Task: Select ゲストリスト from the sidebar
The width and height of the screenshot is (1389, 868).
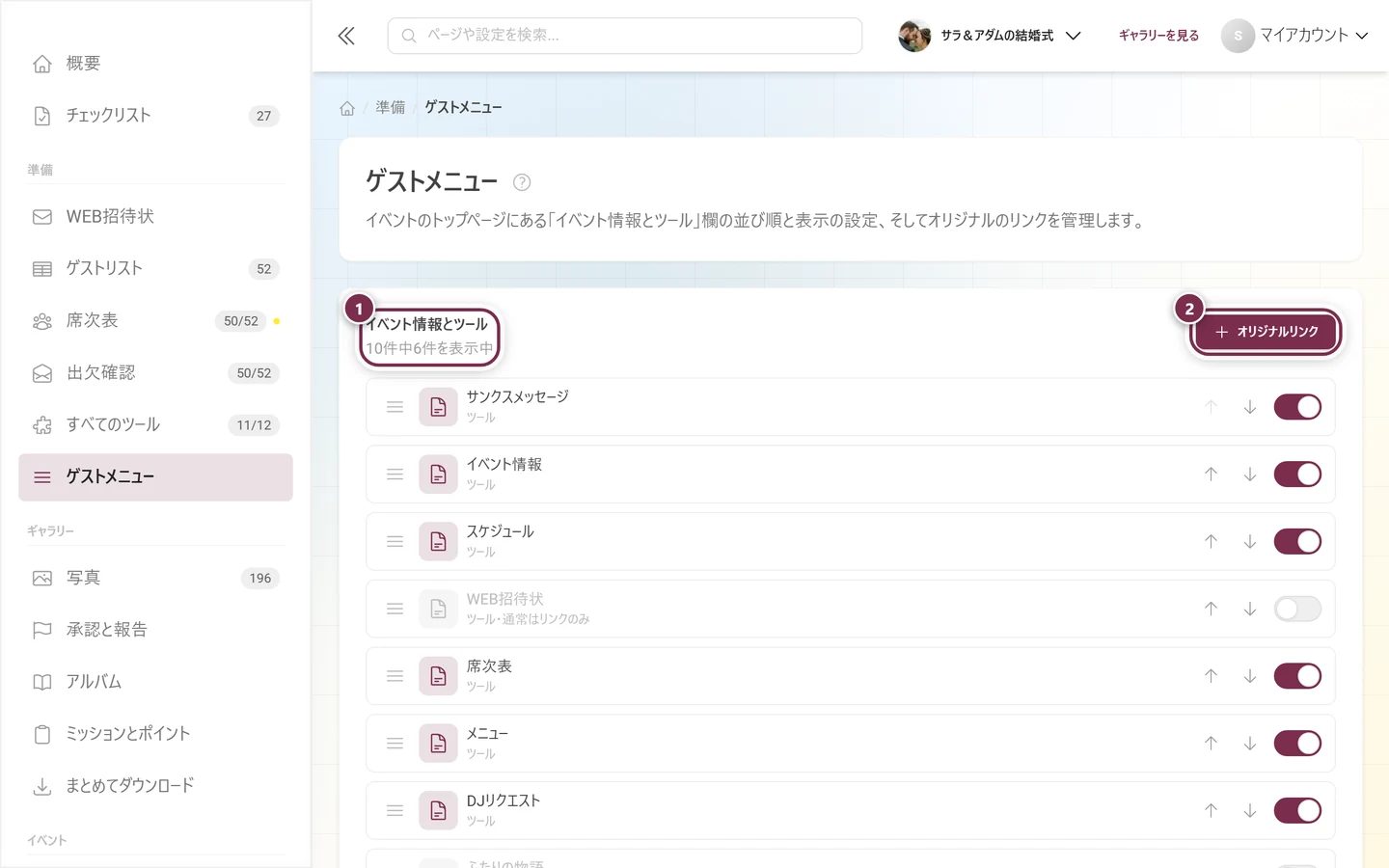Action: tap(155, 269)
